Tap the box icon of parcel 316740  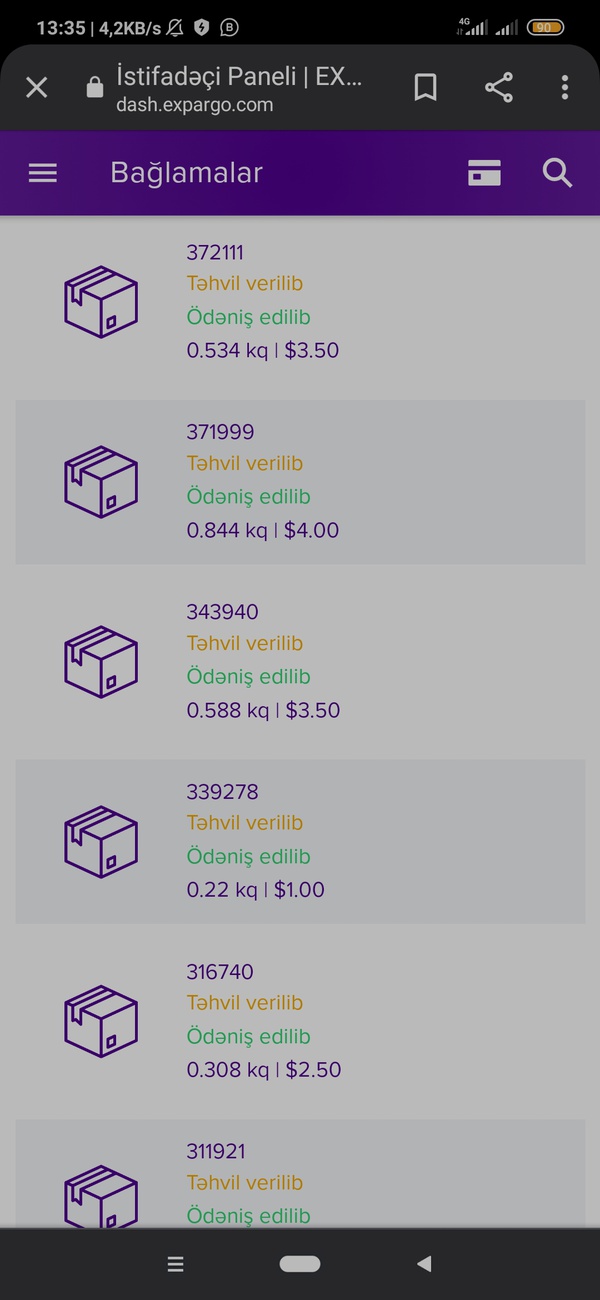click(101, 1021)
